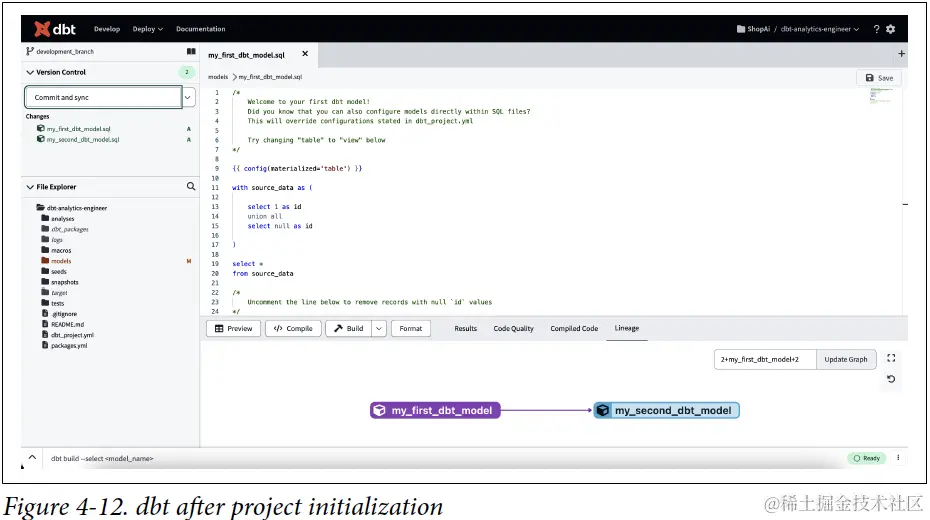Click the Build button
Image resolution: width=930 pixels, height=520 pixels.
(349, 328)
